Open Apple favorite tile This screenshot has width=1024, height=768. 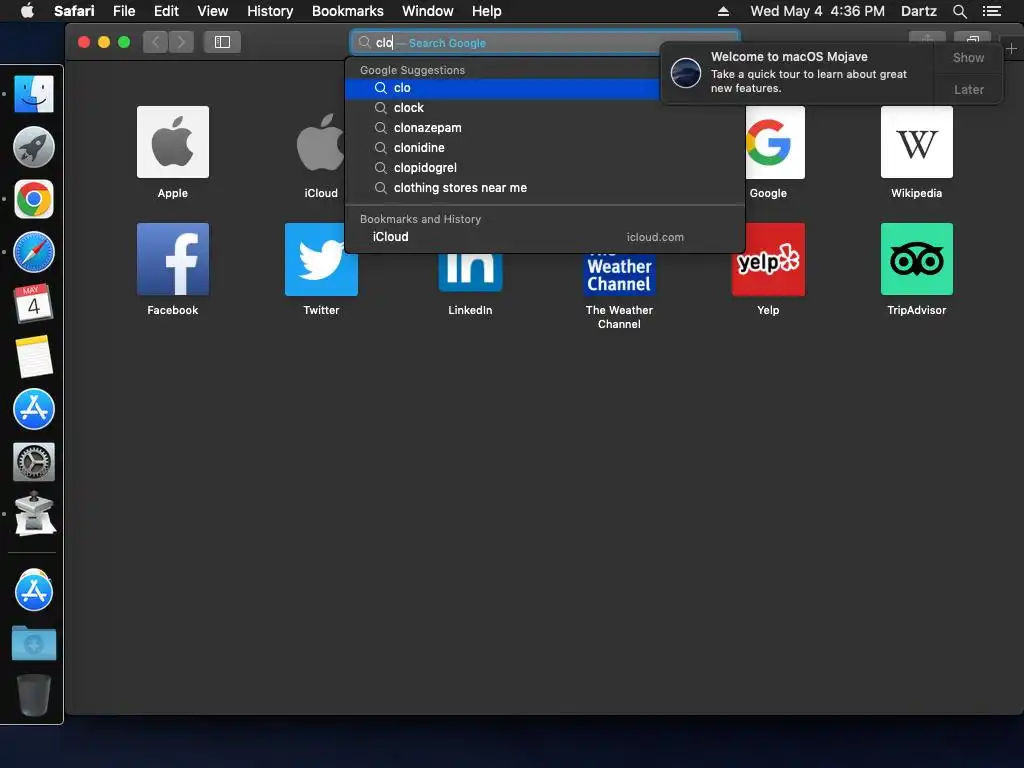pos(172,142)
